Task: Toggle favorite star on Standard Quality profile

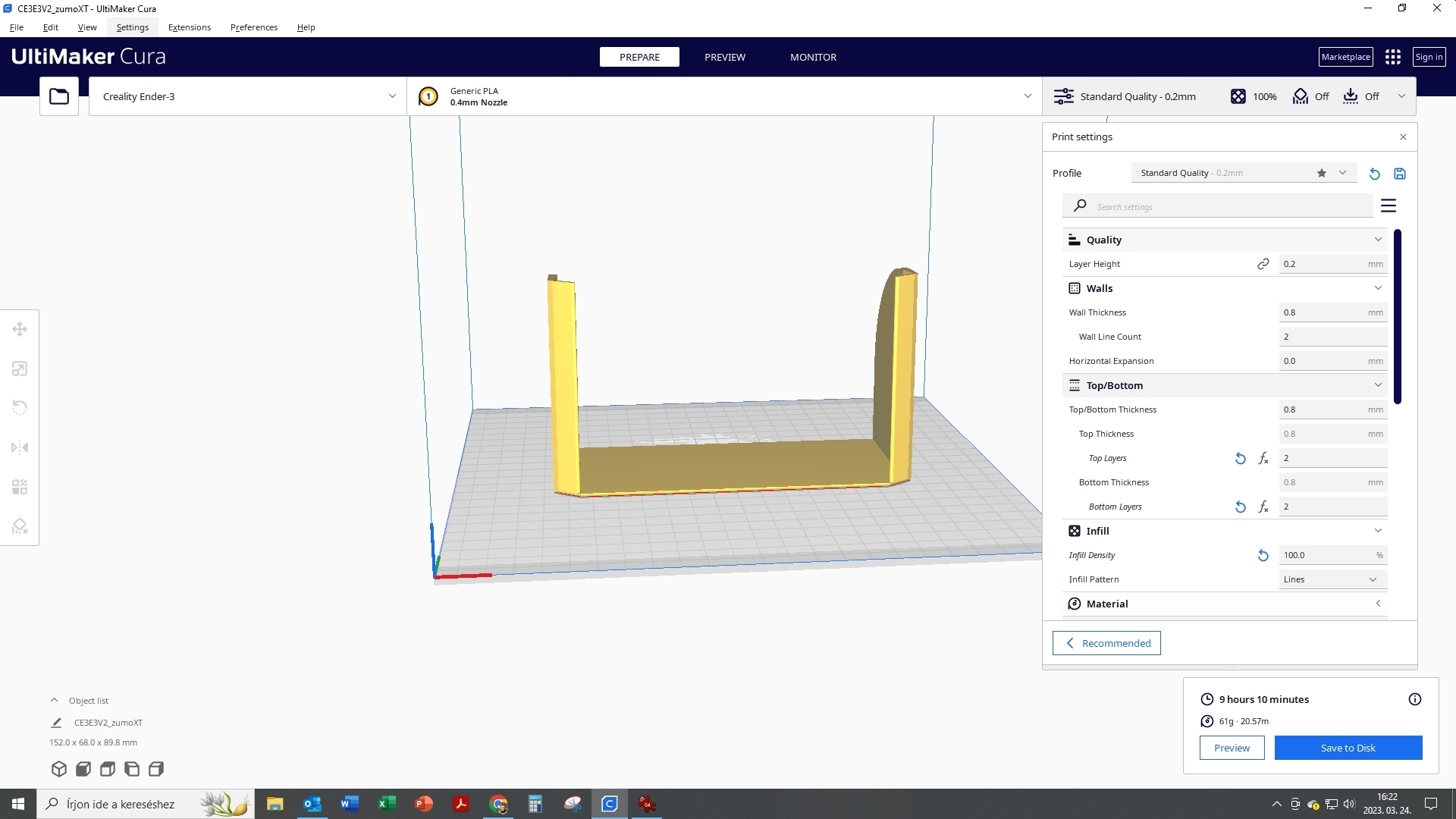Action: pyautogui.click(x=1322, y=173)
